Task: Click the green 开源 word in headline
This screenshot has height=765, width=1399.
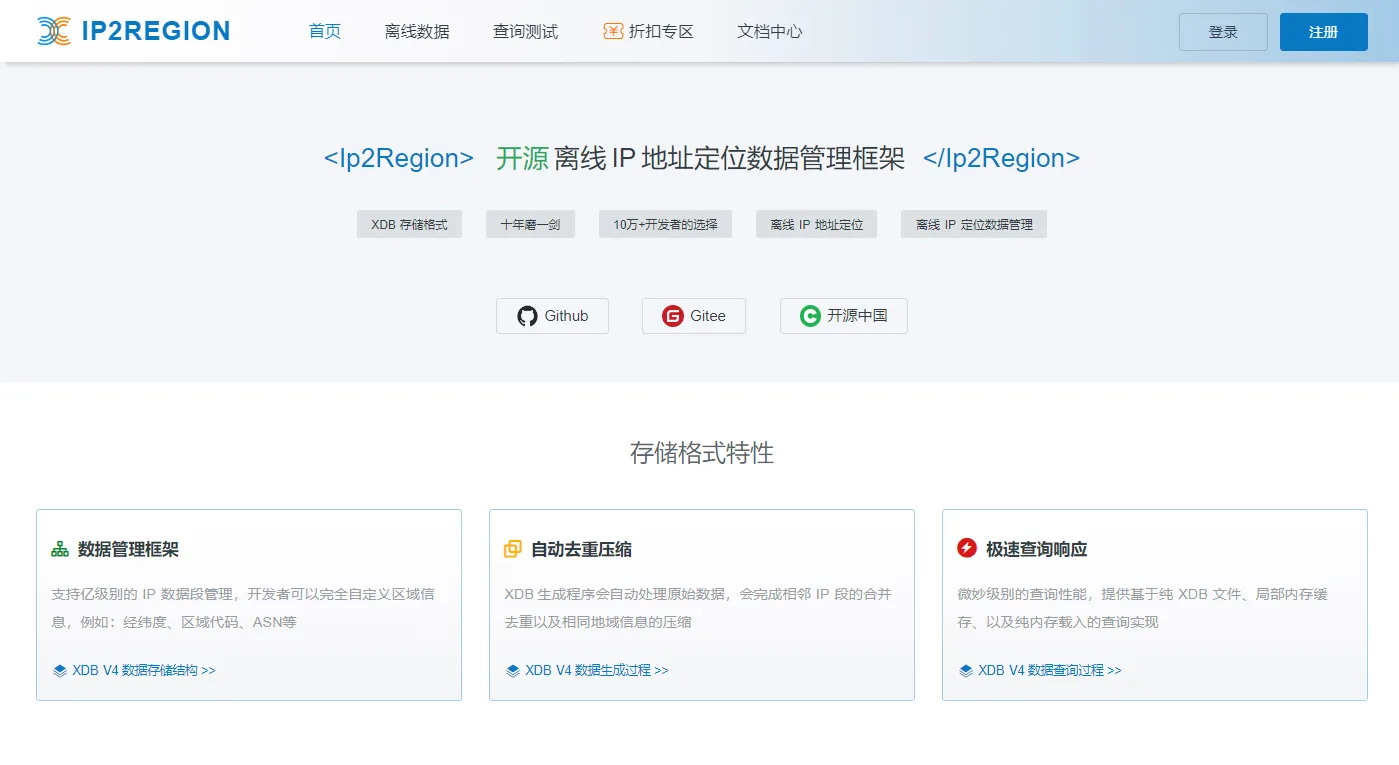Action: [x=522, y=158]
